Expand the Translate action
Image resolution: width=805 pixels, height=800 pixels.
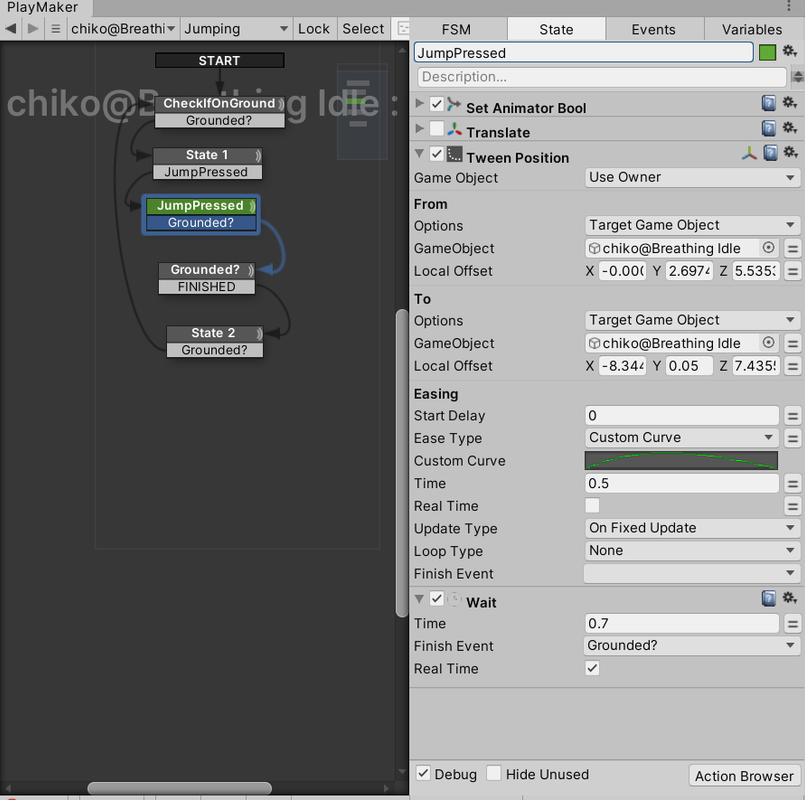[419, 128]
